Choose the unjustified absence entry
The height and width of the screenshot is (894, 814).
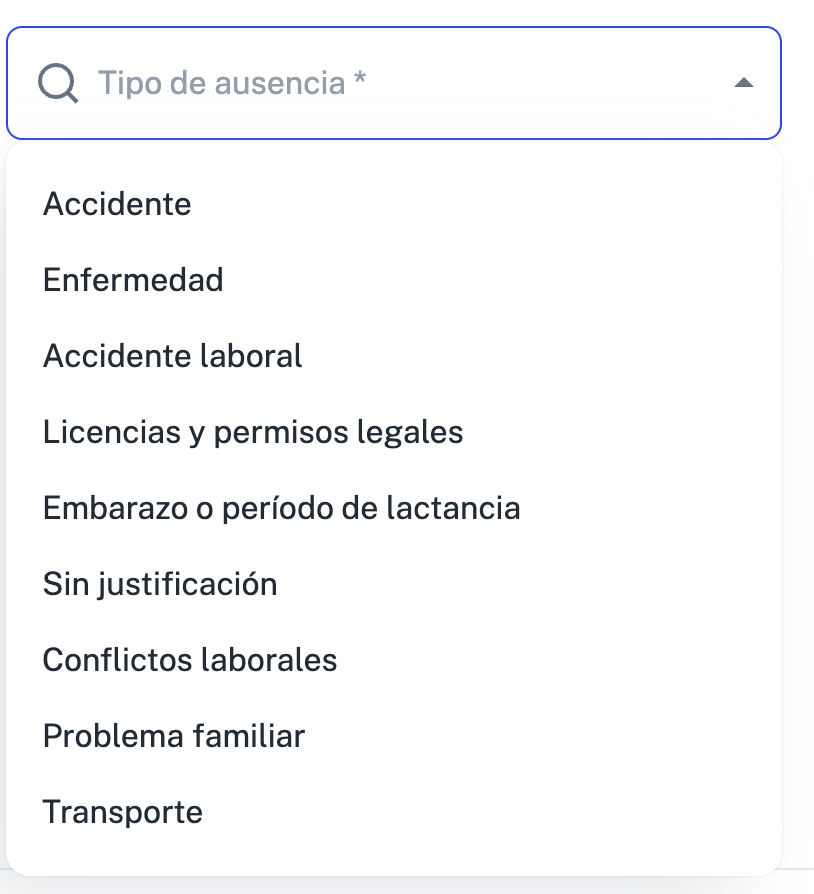click(x=393, y=584)
